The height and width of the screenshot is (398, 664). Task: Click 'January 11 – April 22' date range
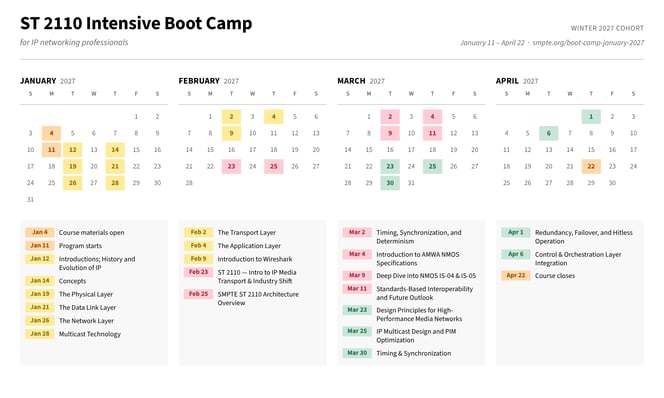(492, 43)
